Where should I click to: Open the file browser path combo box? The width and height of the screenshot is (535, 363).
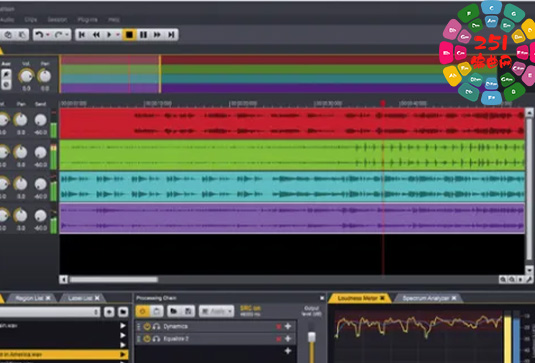coord(50,312)
